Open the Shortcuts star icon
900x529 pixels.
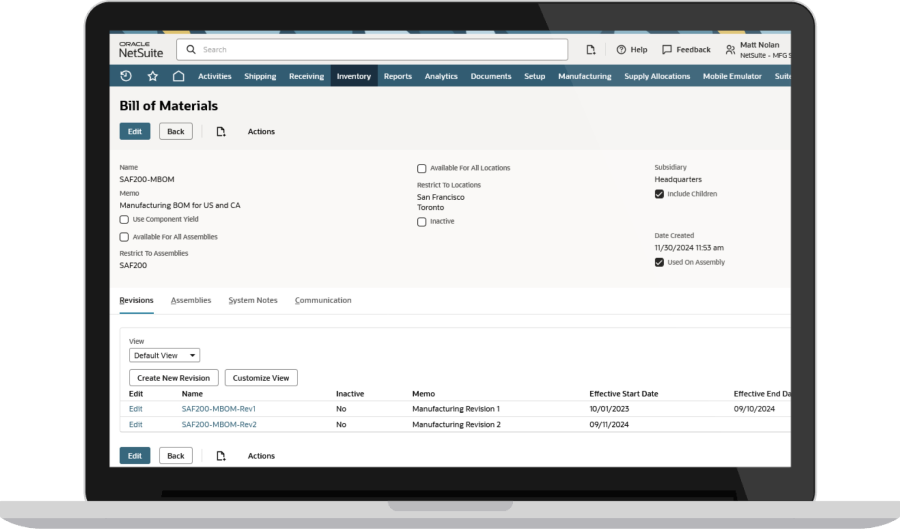[152, 76]
